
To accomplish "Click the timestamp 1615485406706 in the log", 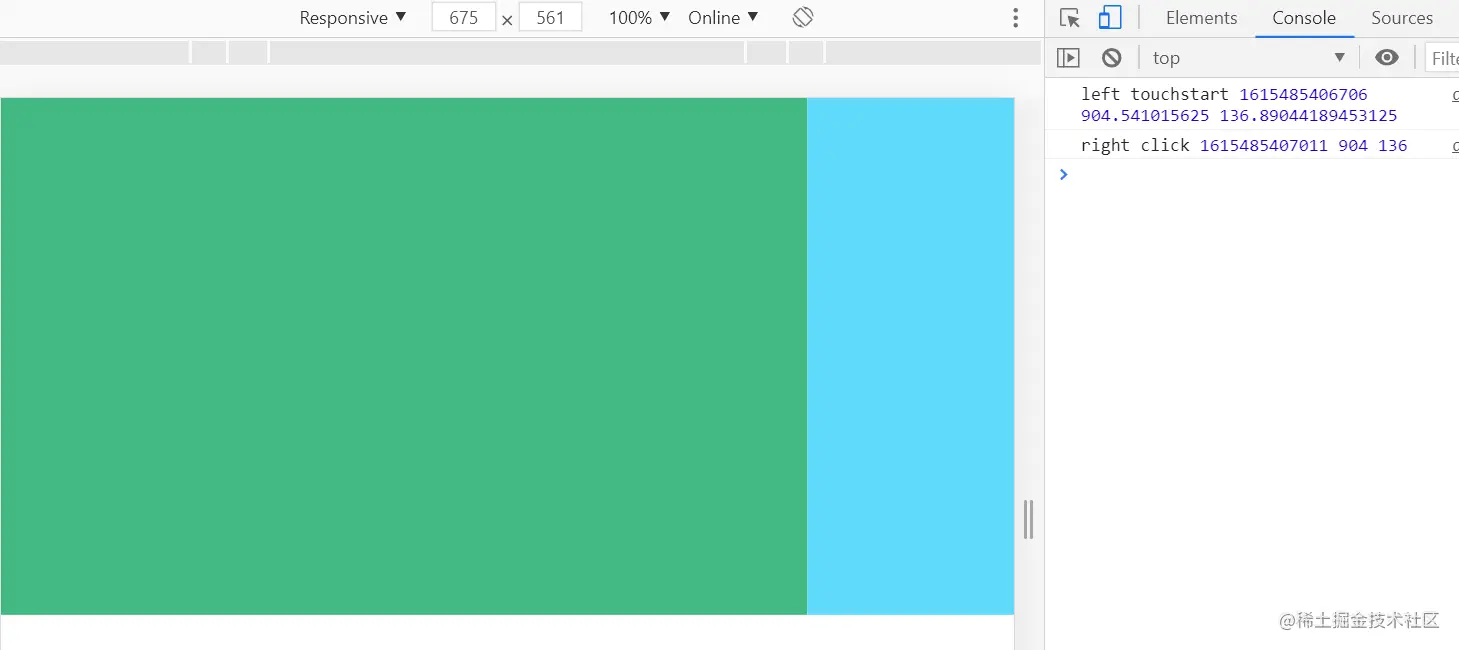I will click(x=1303, y=94).
